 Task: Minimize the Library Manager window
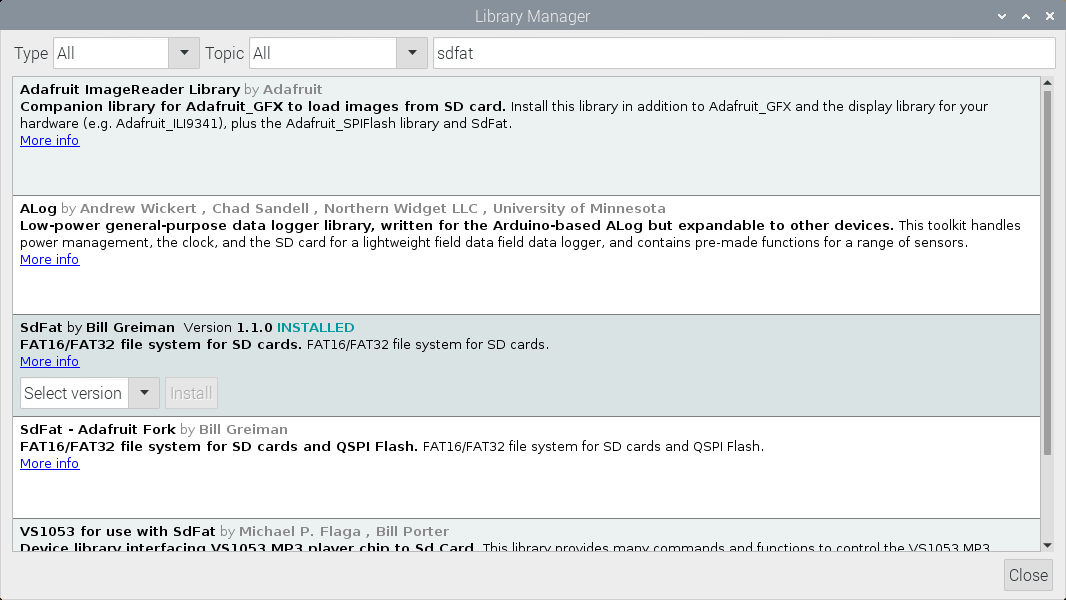point(1001,16)
